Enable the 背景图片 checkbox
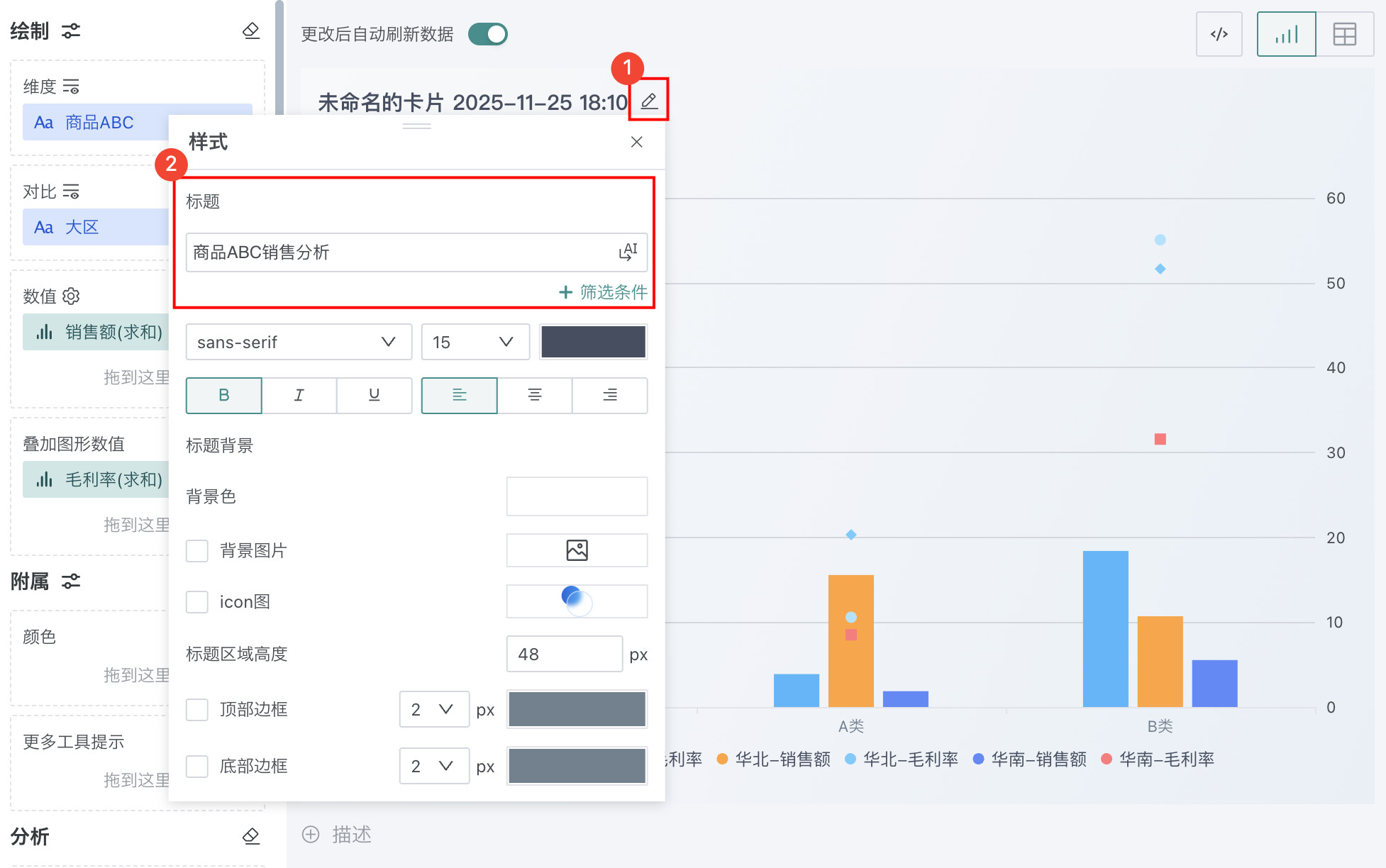This screenshot has width=1386, height=868. (x=197, y=550)
